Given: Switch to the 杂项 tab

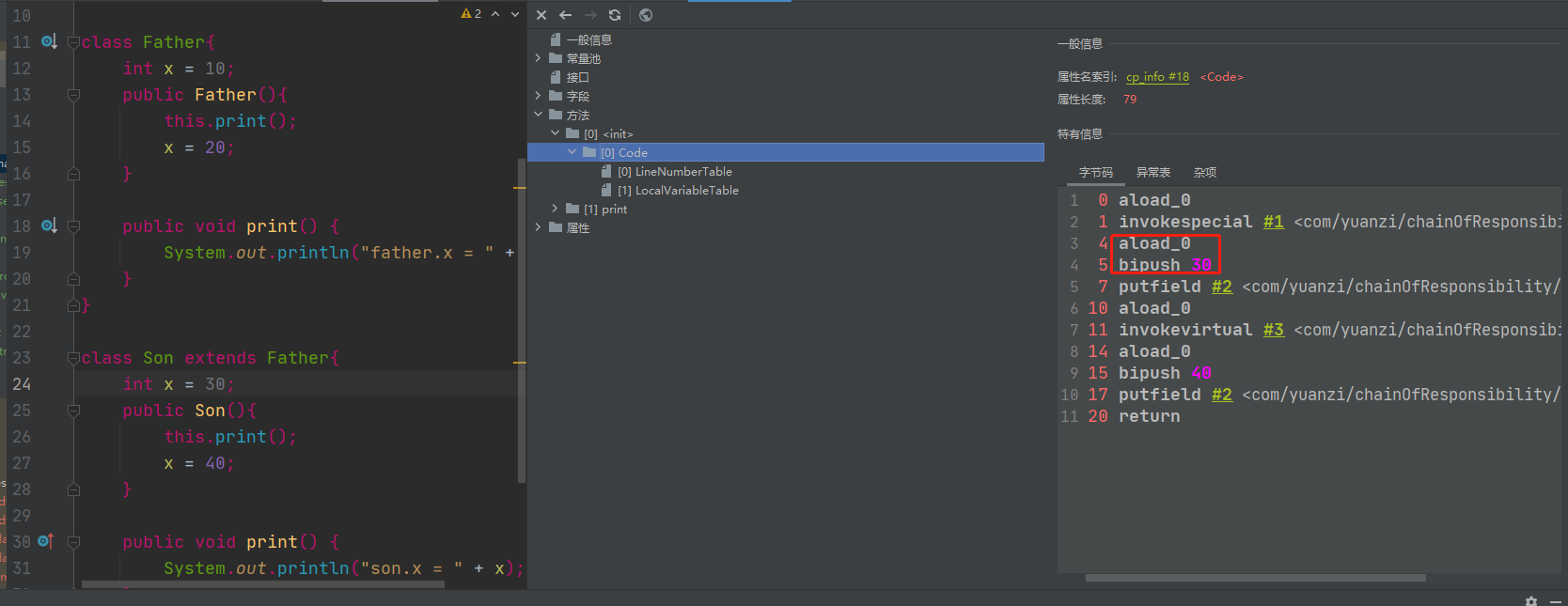Looking at the screenshot, I should 1205,173.
